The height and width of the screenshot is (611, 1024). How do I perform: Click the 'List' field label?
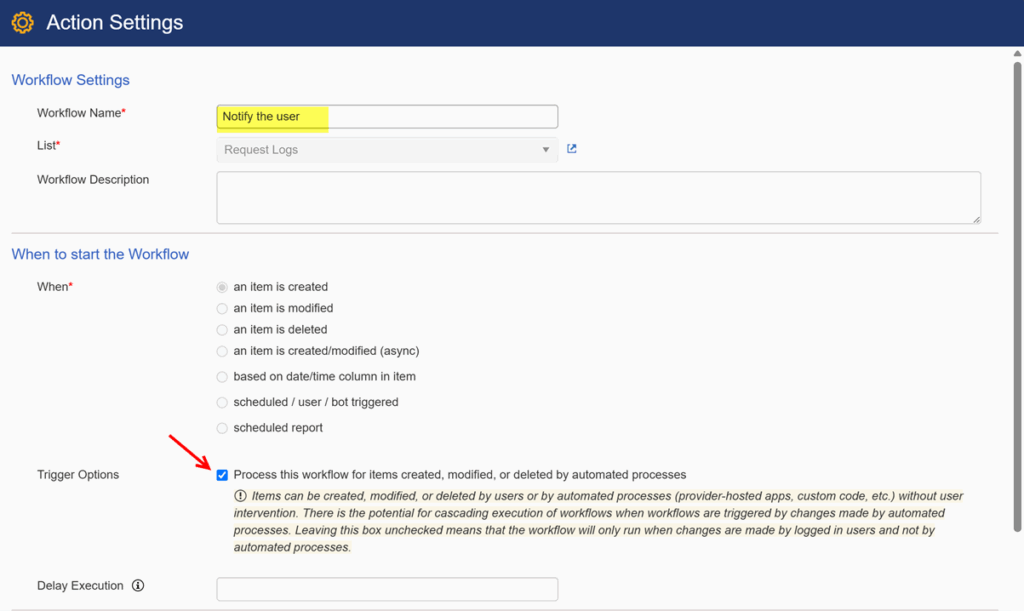48,146
